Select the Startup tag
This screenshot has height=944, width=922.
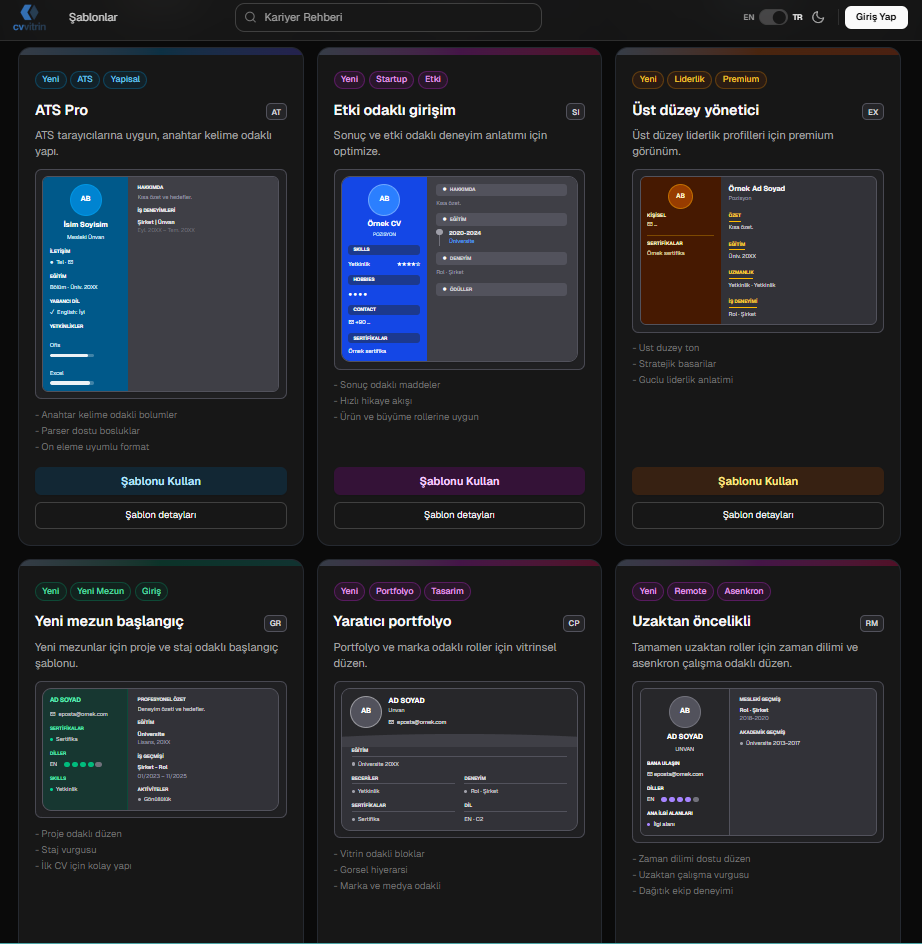(x=391, y=79)
